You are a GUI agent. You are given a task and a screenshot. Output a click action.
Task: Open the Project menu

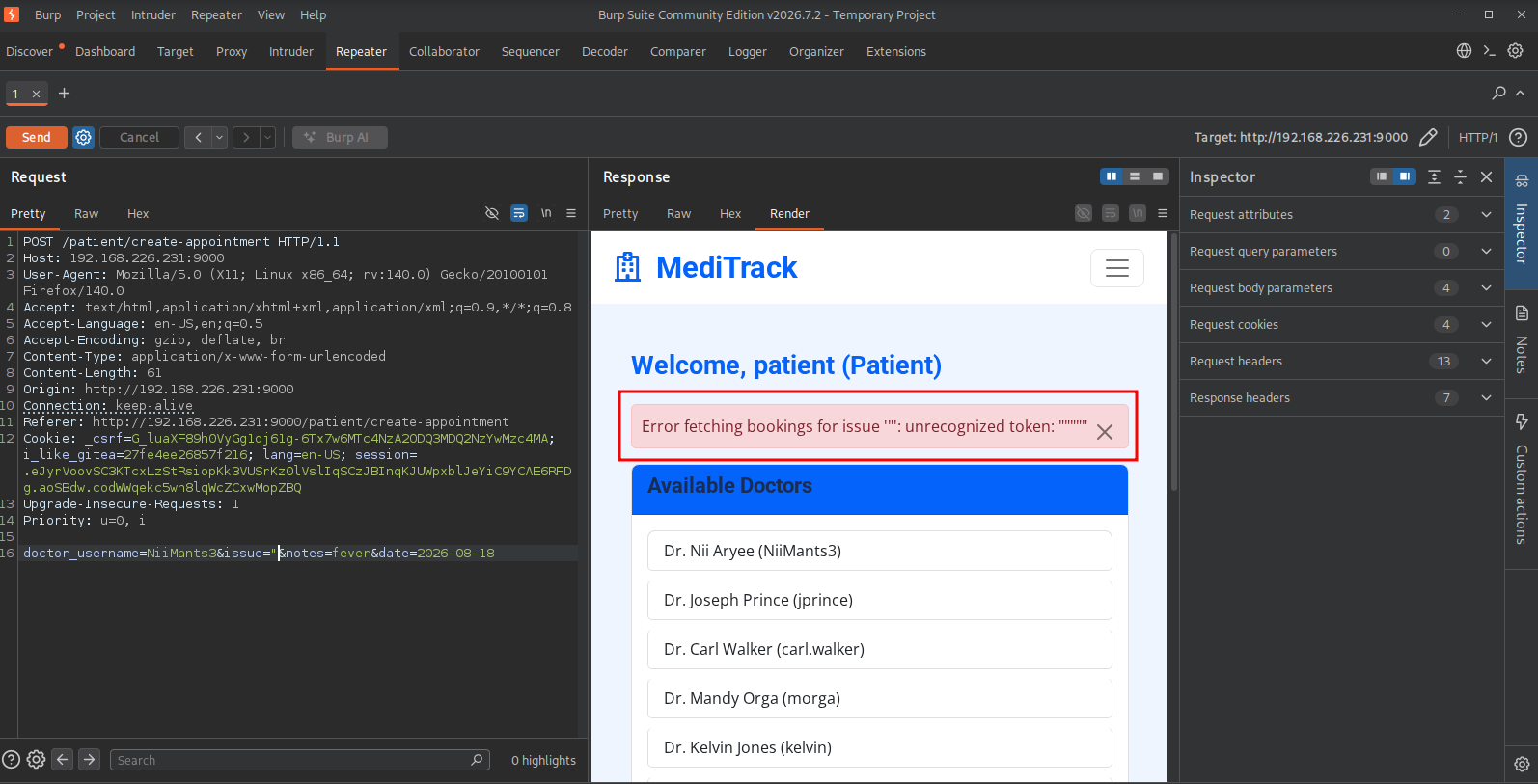point(96,14)
